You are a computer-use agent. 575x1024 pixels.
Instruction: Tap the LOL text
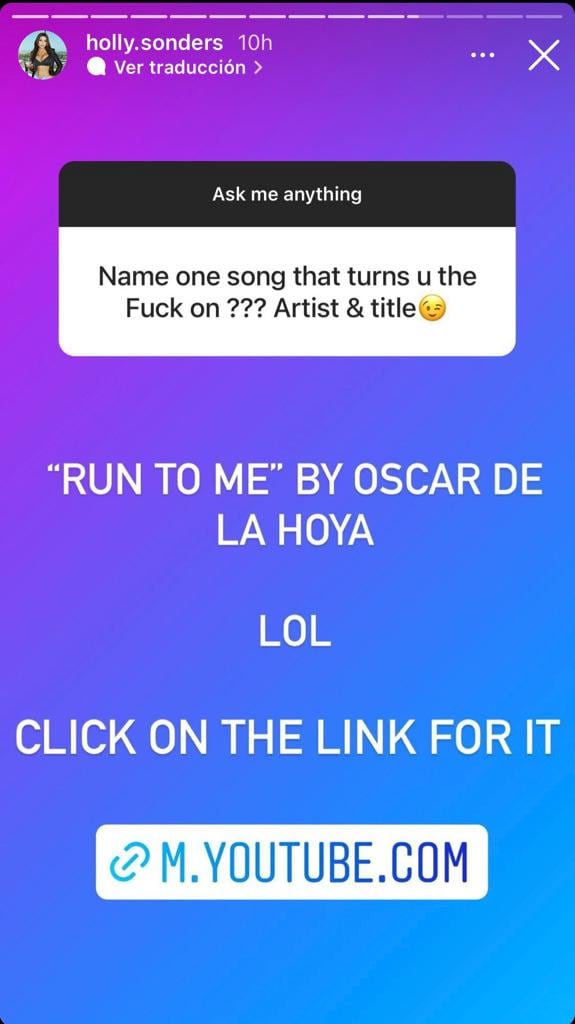(295, 633)
